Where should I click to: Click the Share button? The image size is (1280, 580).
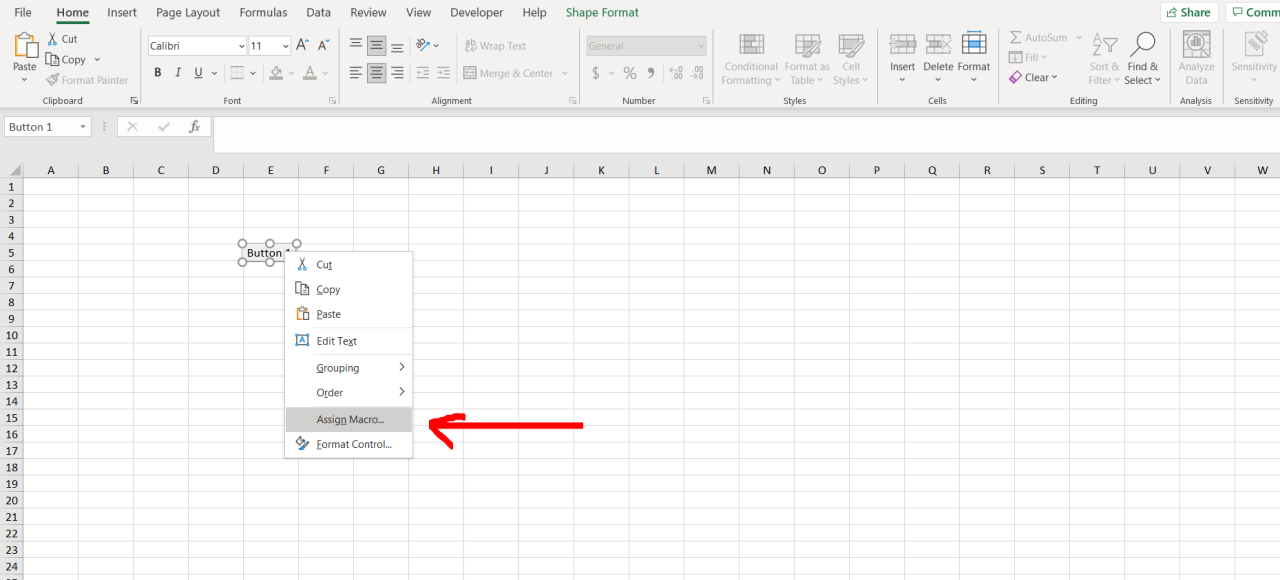point(1188,11)
